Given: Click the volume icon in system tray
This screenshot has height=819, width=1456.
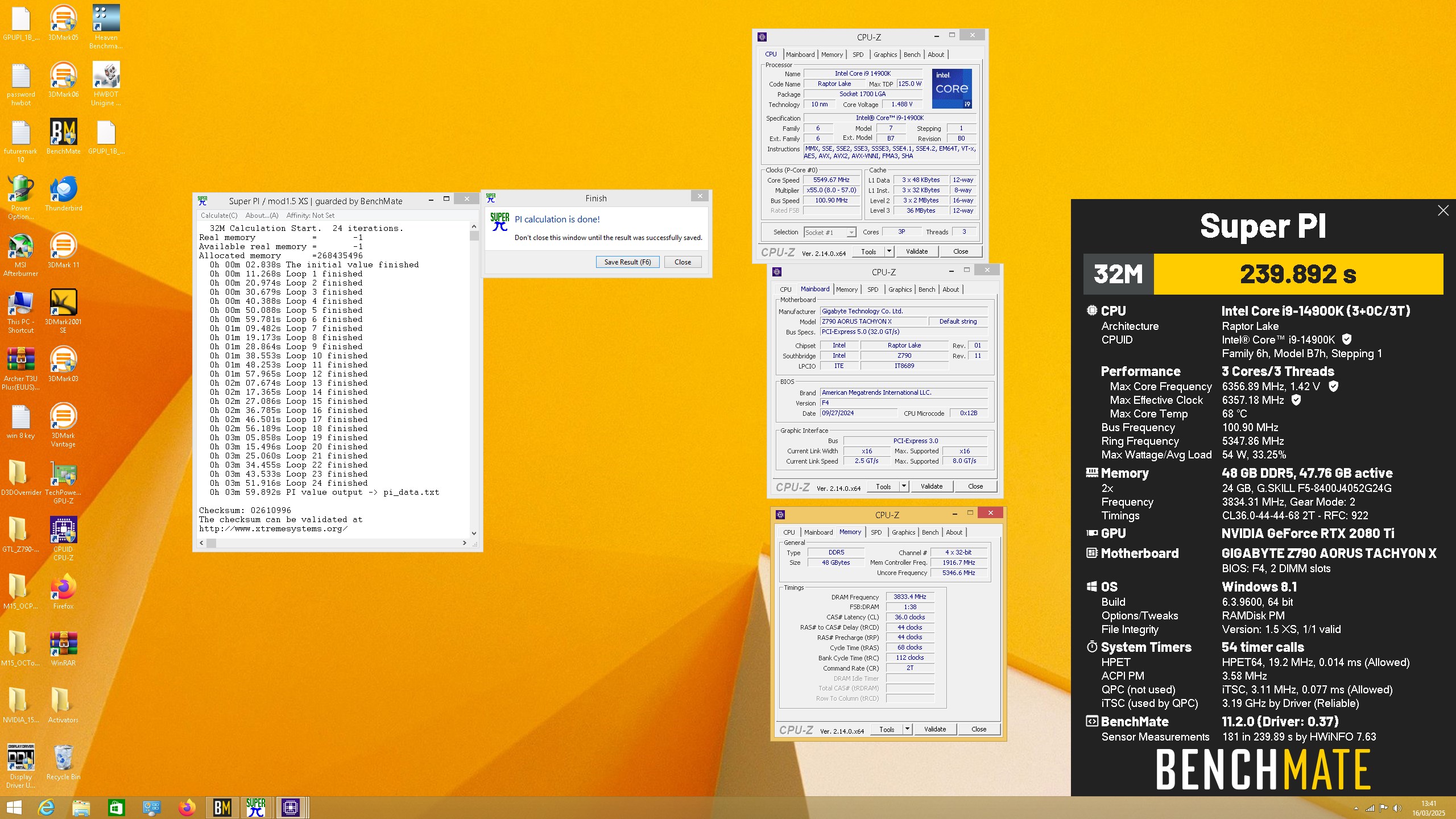Looking at the screenshot, I should coord(1397,808).
